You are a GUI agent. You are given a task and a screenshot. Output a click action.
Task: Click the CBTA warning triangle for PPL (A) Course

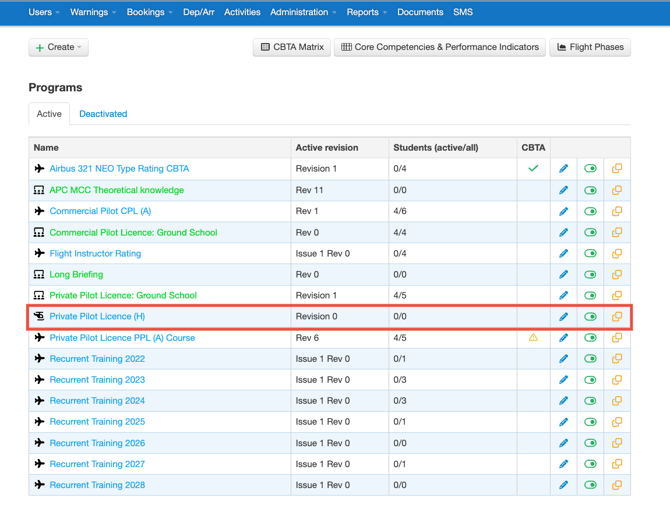(533, 338)
